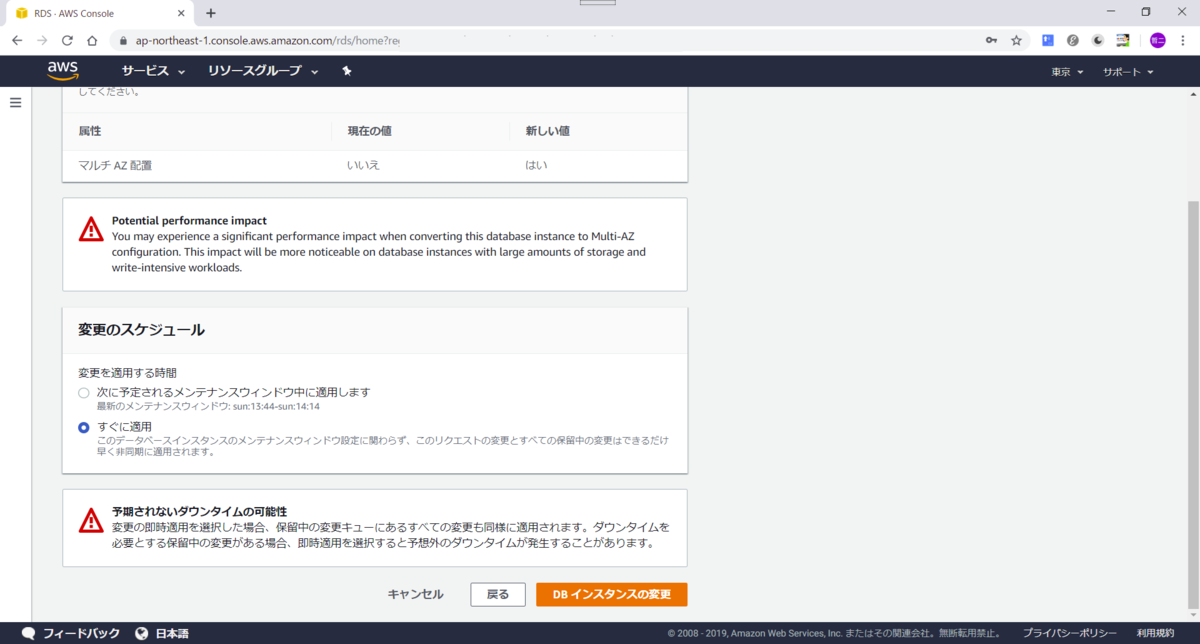Click the キャンセル cancel link
Screen dimensions: 1200x644
(x=415, y=594)
